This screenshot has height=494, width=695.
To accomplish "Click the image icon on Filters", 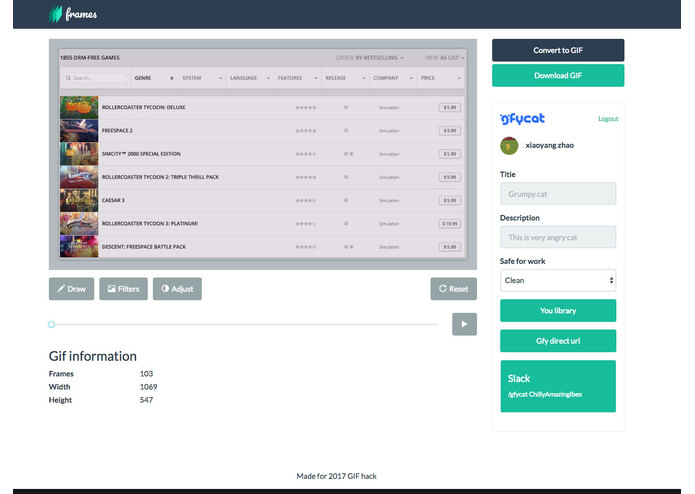I will 112,288.
